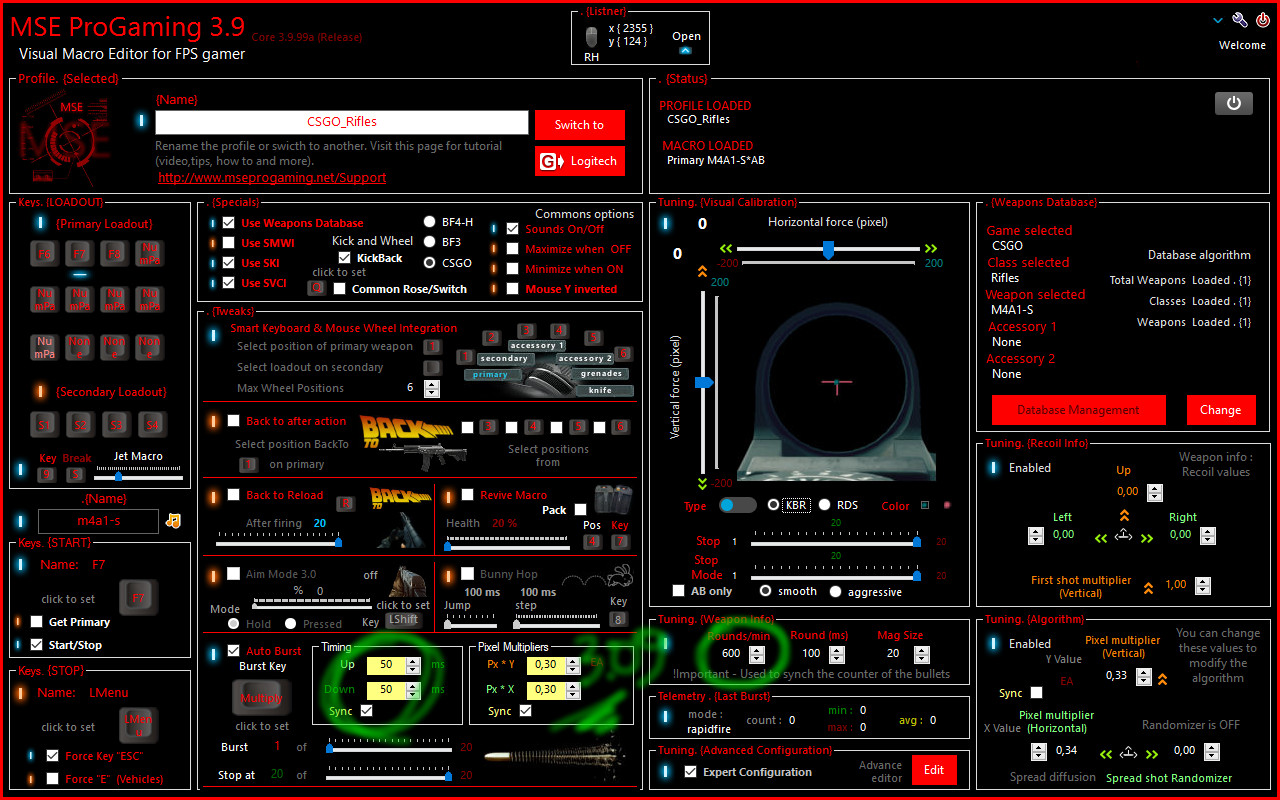
Task: Open the advance editor with Edit
Action: click(x=933, y=770)
